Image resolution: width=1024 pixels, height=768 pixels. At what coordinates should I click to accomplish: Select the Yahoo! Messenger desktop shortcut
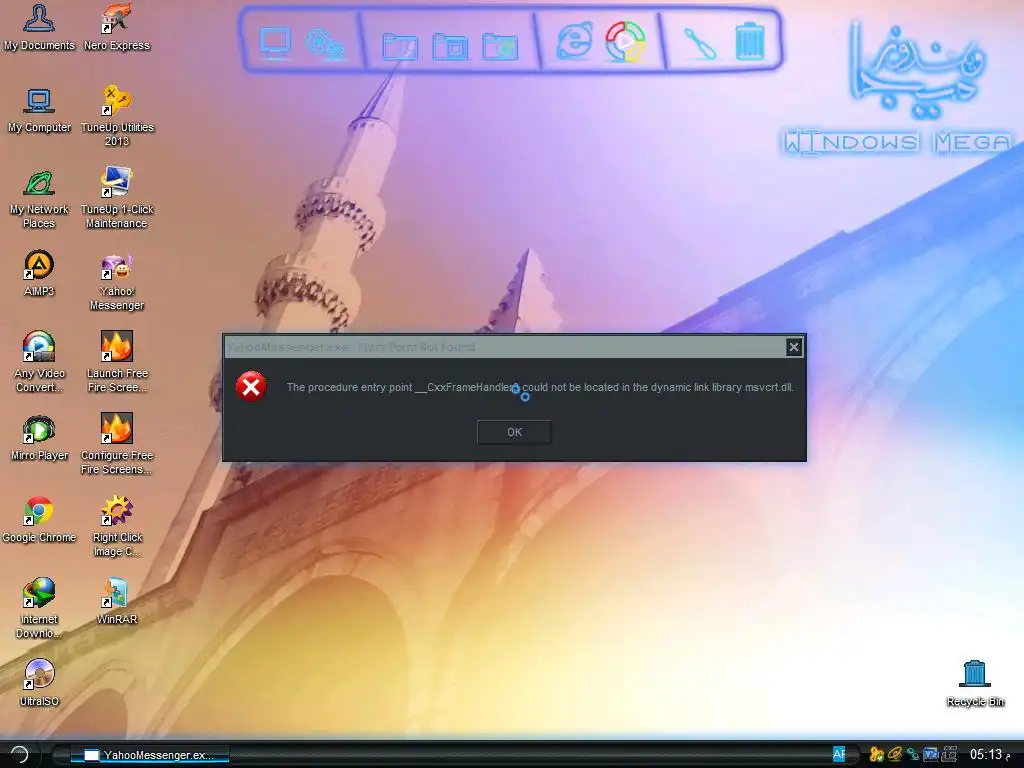(117, 281)
